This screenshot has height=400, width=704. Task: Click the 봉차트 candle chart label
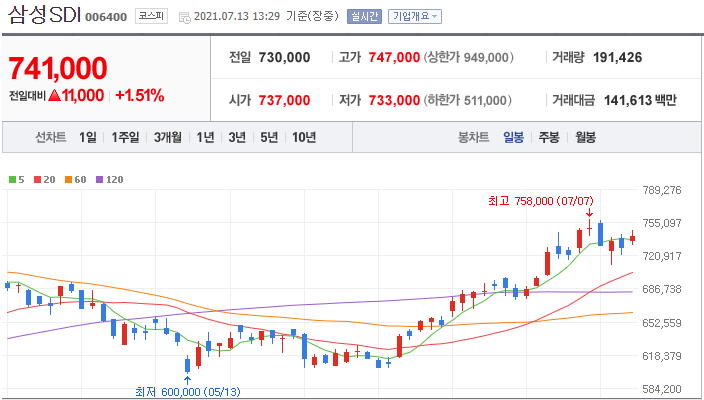[x=473, y=137]
